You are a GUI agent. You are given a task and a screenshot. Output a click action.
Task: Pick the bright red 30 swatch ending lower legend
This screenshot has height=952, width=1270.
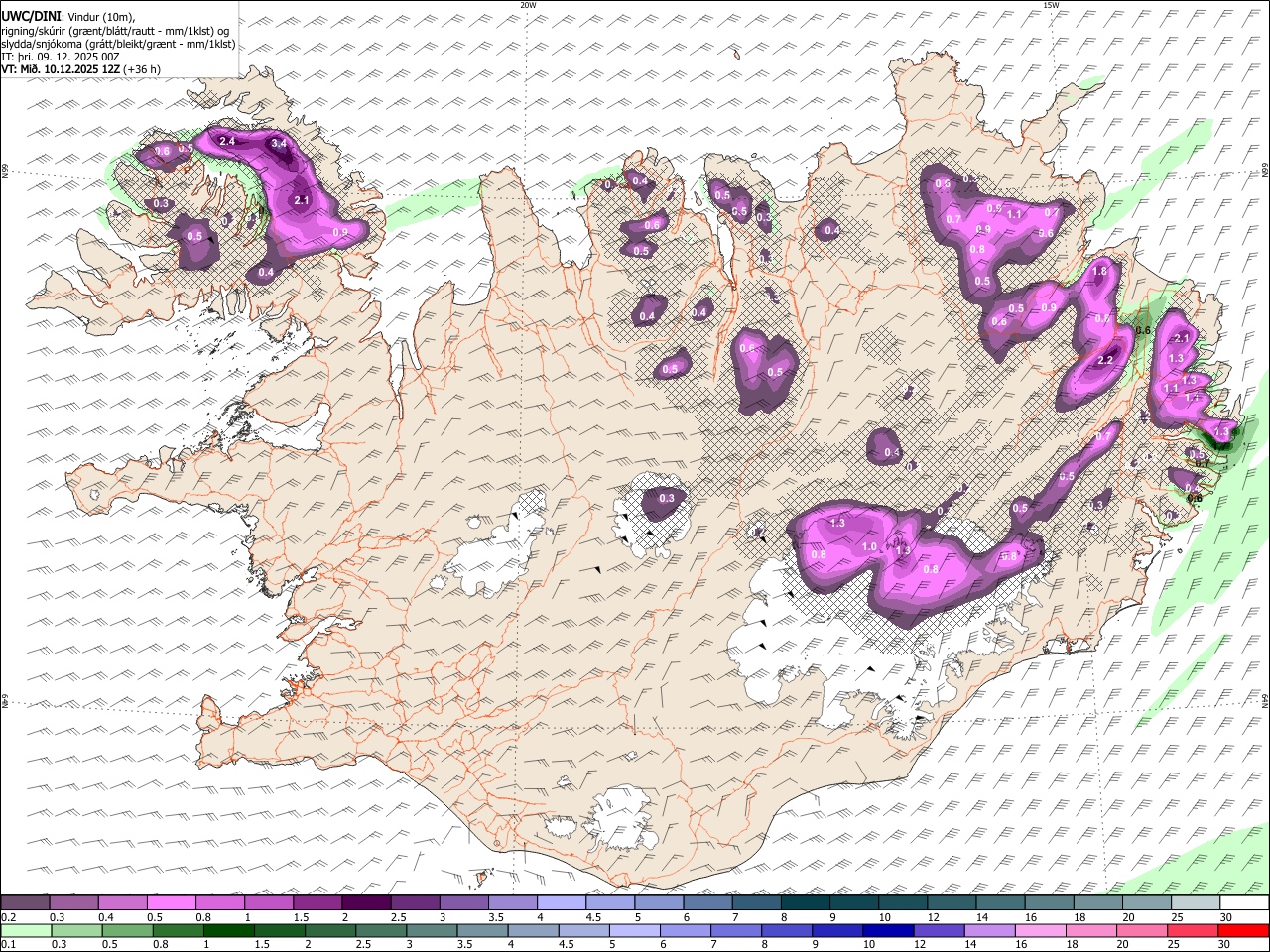pyautogui.click(x=1244, y=930)
